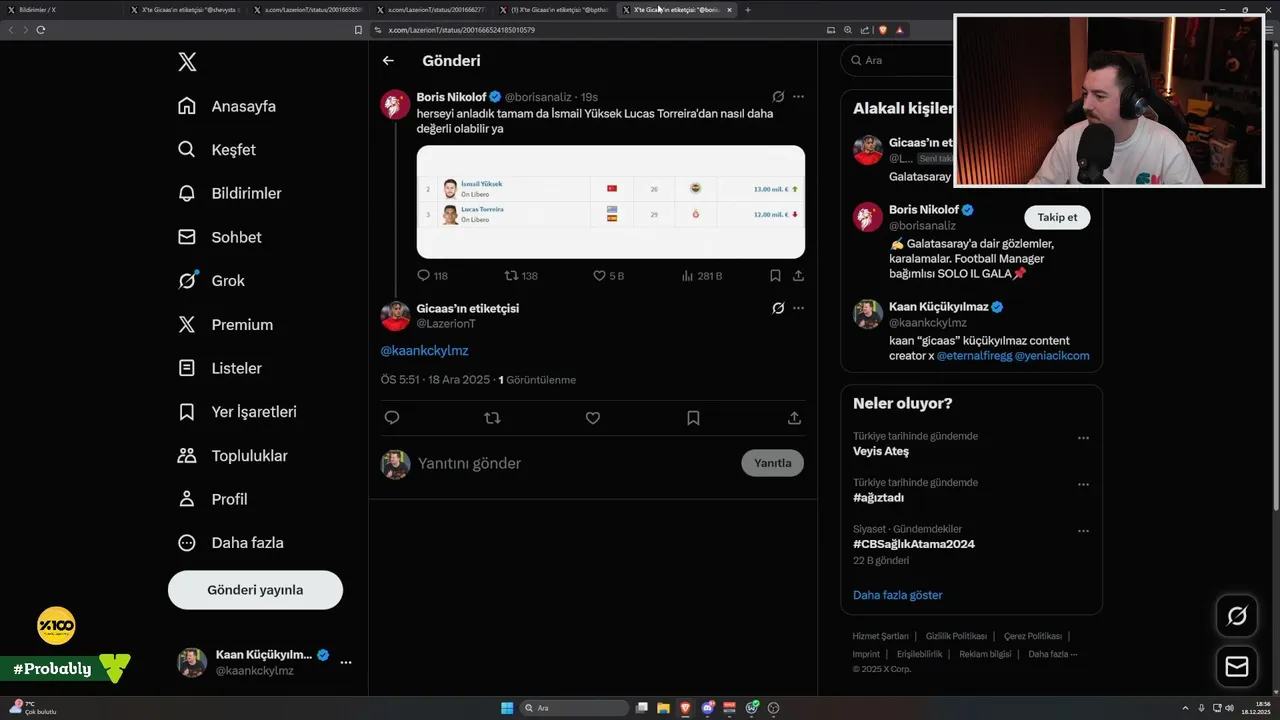Open Premium from sidebar
Image resolution: width=1280 pixels, height=720 pixels.
[225, 325]
